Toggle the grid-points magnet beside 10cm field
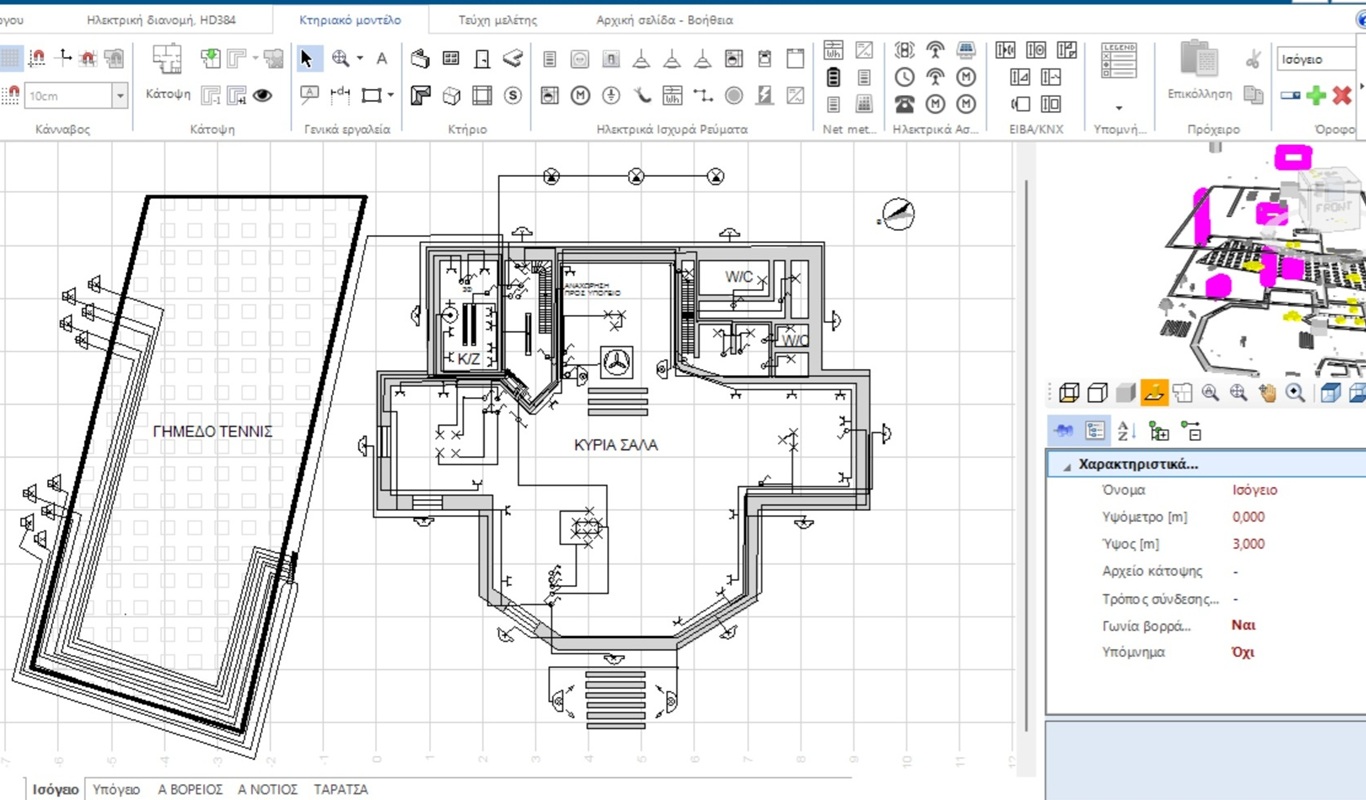The width and height of the screenshot is (1366, 800). (x=10, y=95)
